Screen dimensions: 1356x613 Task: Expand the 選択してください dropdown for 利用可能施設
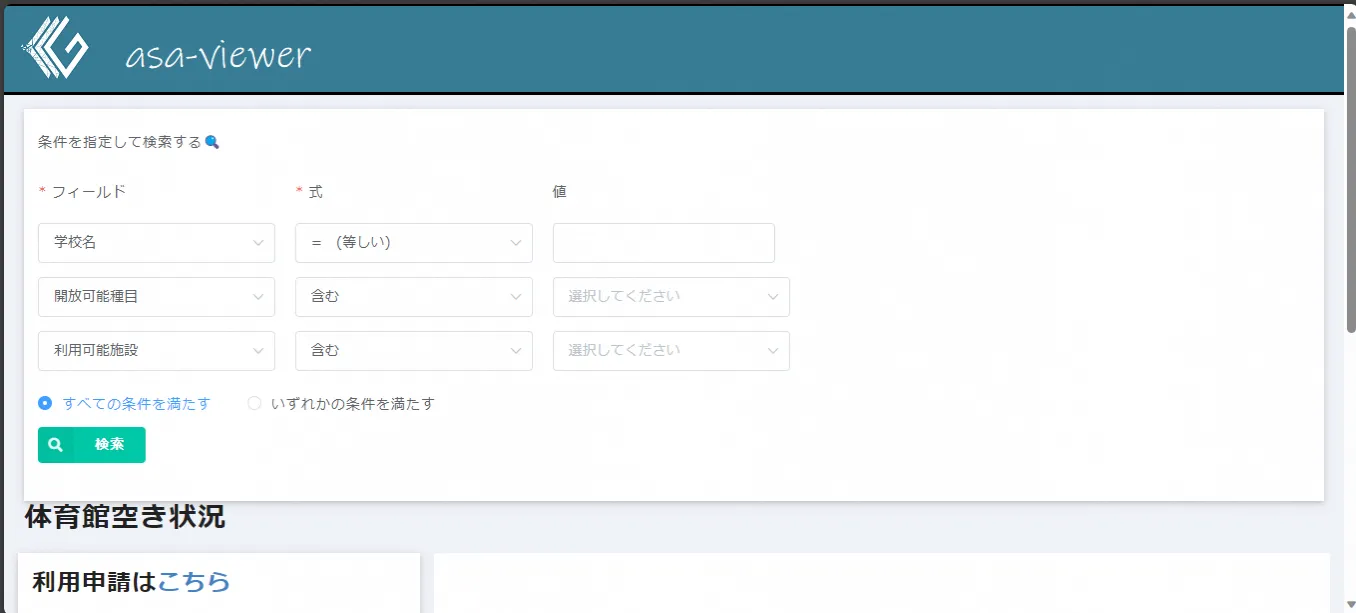click(x=671, y=351)
